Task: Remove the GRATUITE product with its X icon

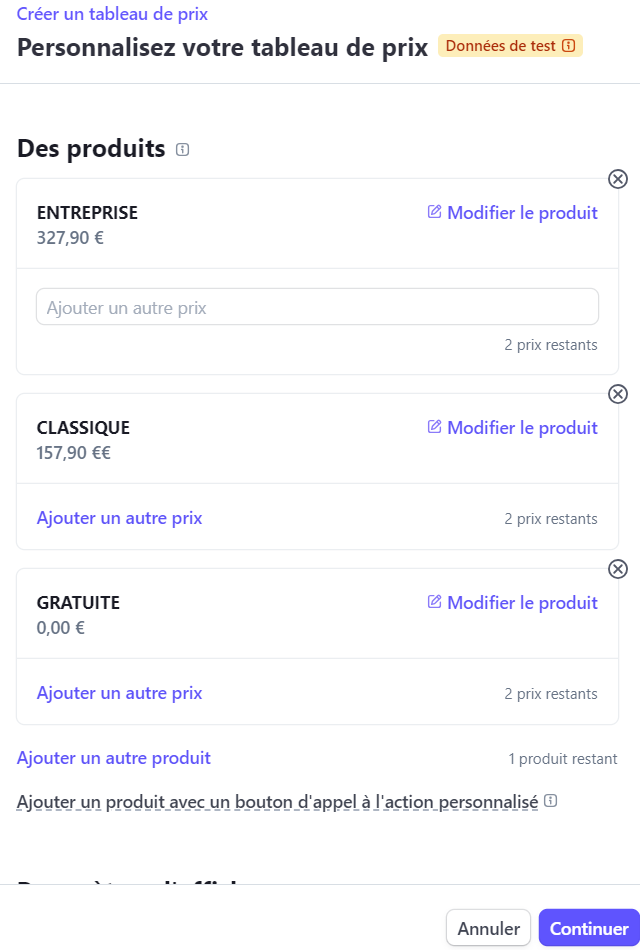Action: point(618,569)
